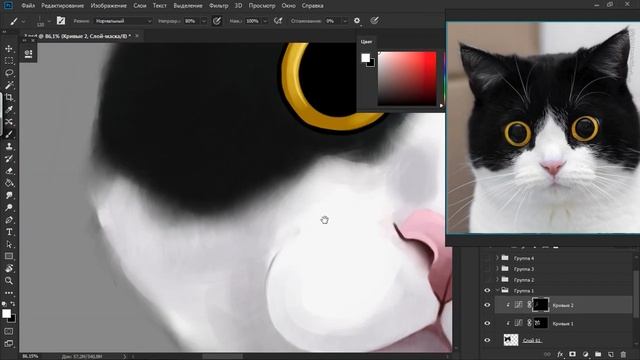Select the Pen tool
640x360 pixels.
click(9, 220)
